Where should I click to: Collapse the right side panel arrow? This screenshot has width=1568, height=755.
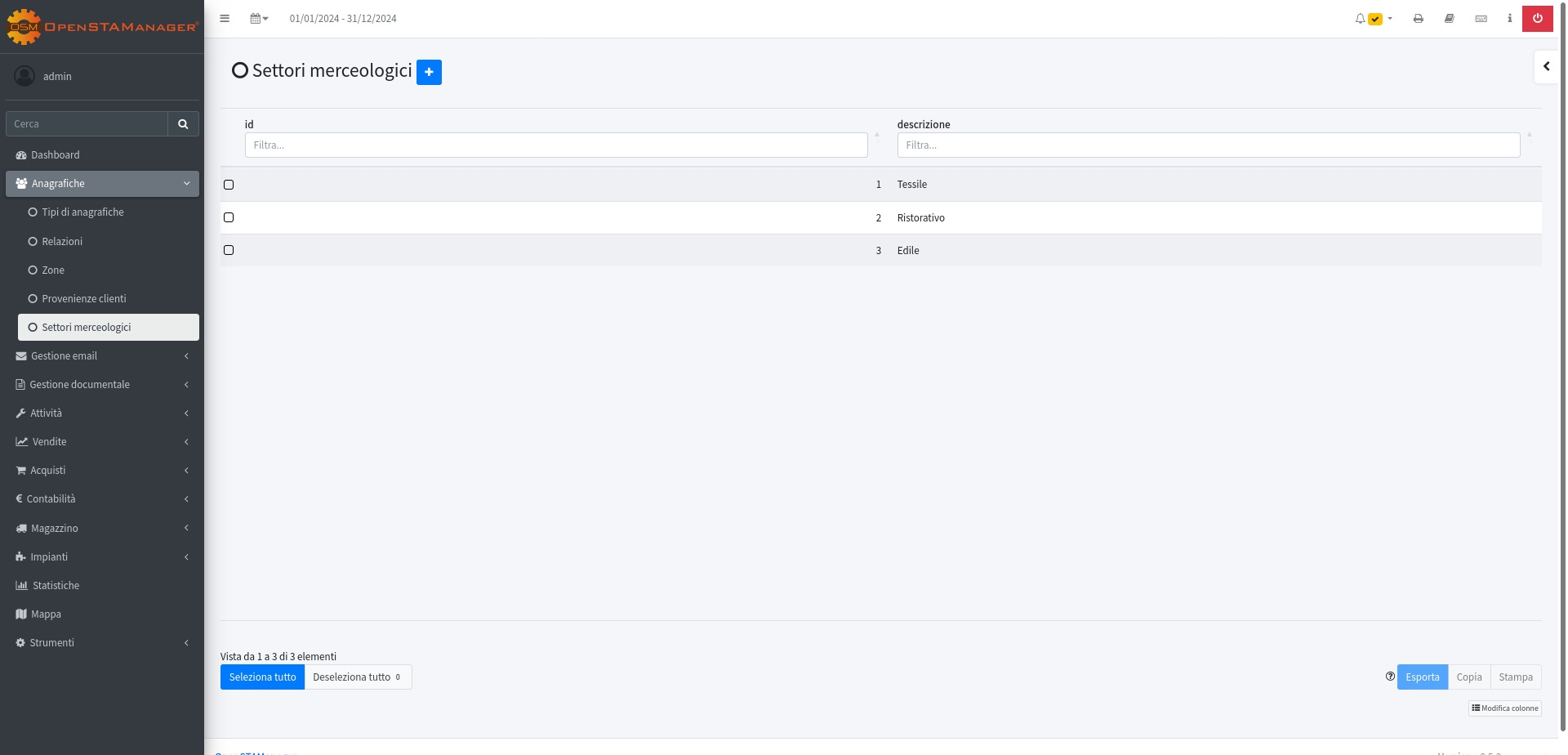click(x=1546, y=67)
